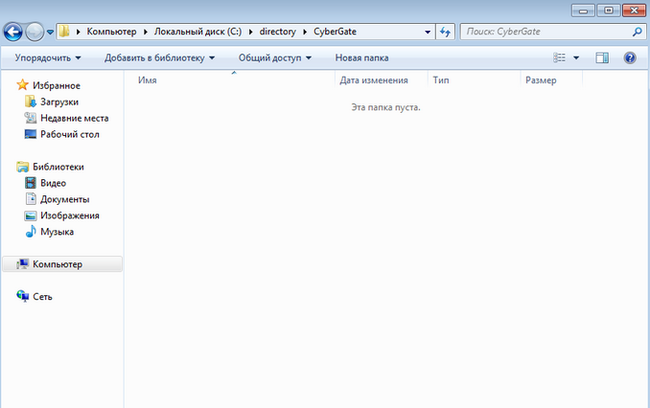Sort by Дата изменения column

point(373,80)
